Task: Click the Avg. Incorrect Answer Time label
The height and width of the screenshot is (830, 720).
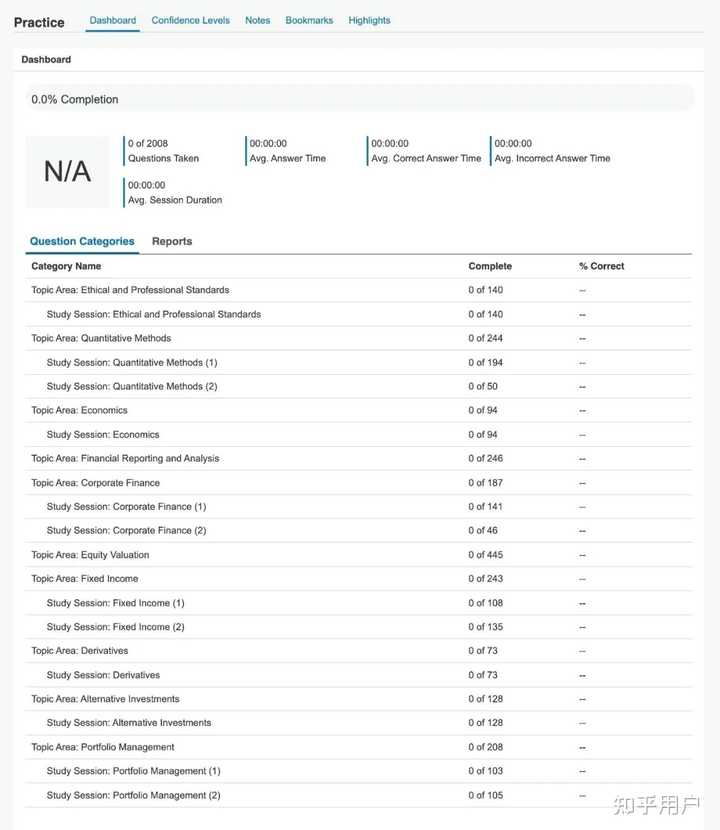Action: [552, 158]
